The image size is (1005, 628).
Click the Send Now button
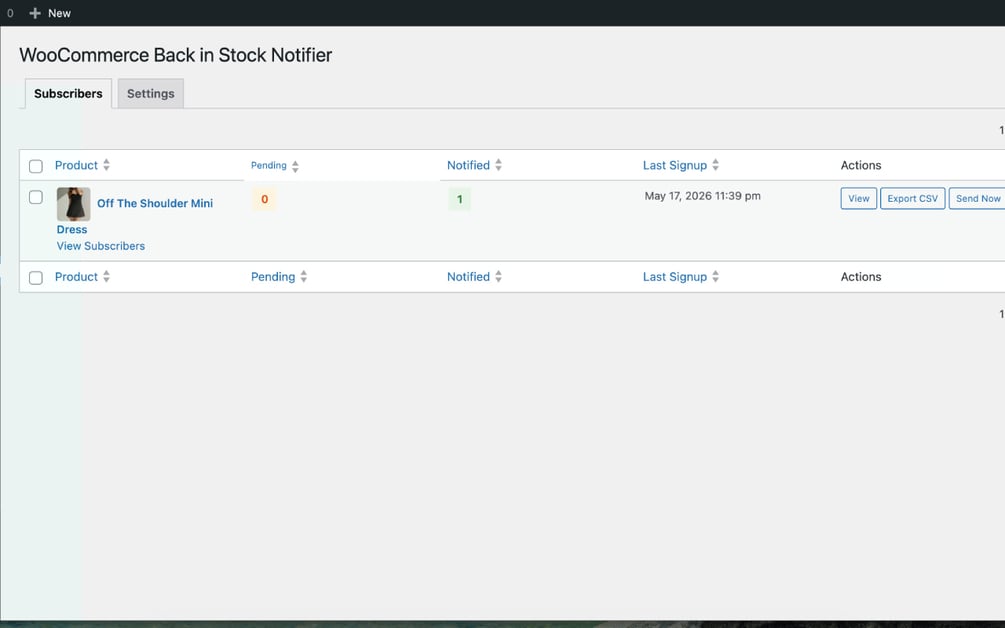coord(977,199)
